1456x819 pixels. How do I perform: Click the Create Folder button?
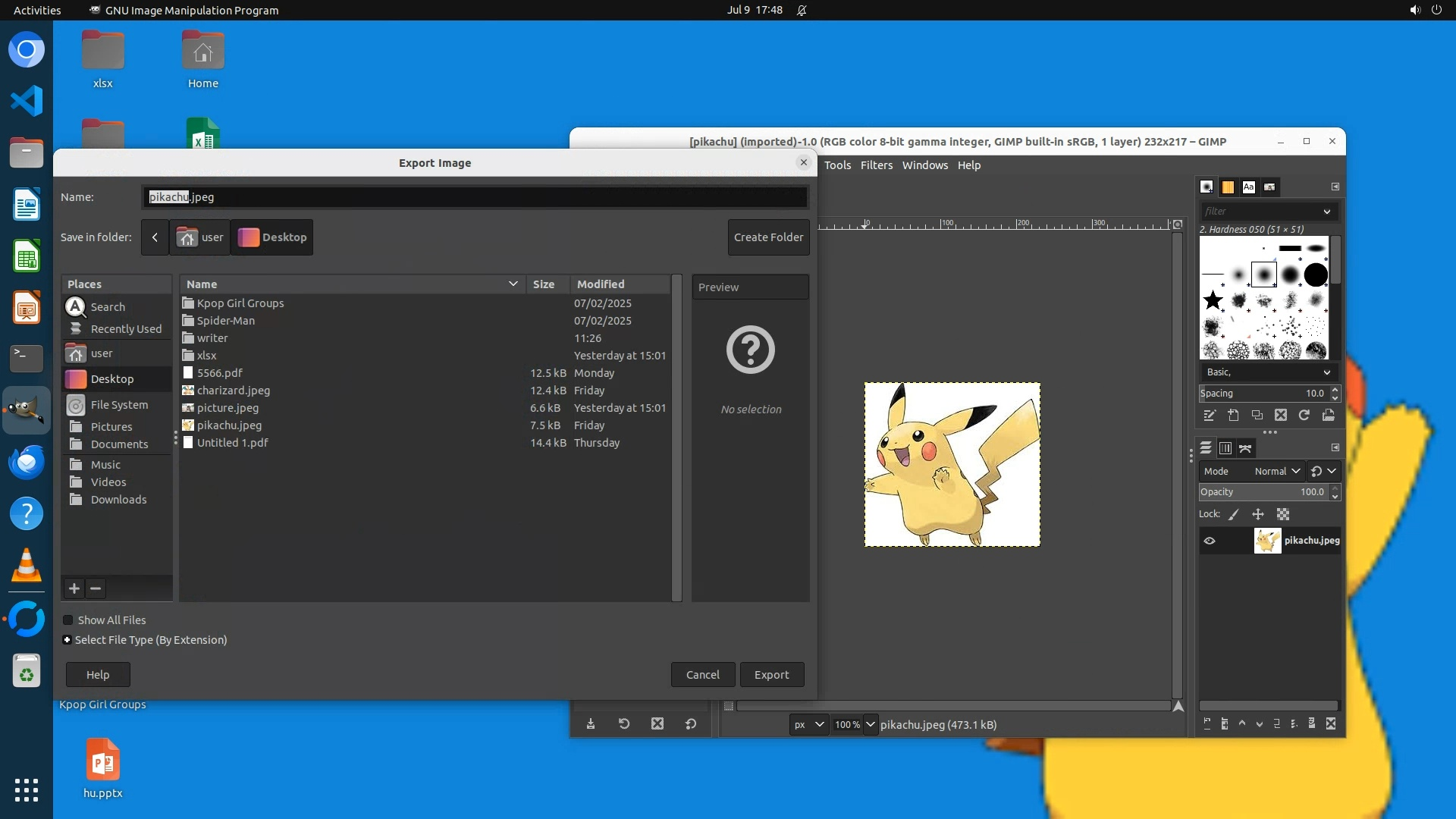(768, 237)
